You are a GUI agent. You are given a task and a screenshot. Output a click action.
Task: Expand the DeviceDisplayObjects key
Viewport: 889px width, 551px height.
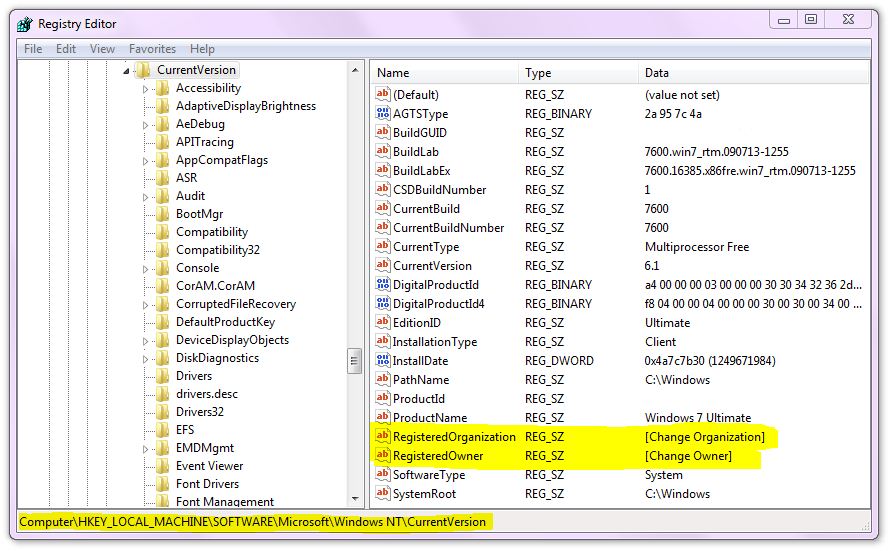coord(145,341)
